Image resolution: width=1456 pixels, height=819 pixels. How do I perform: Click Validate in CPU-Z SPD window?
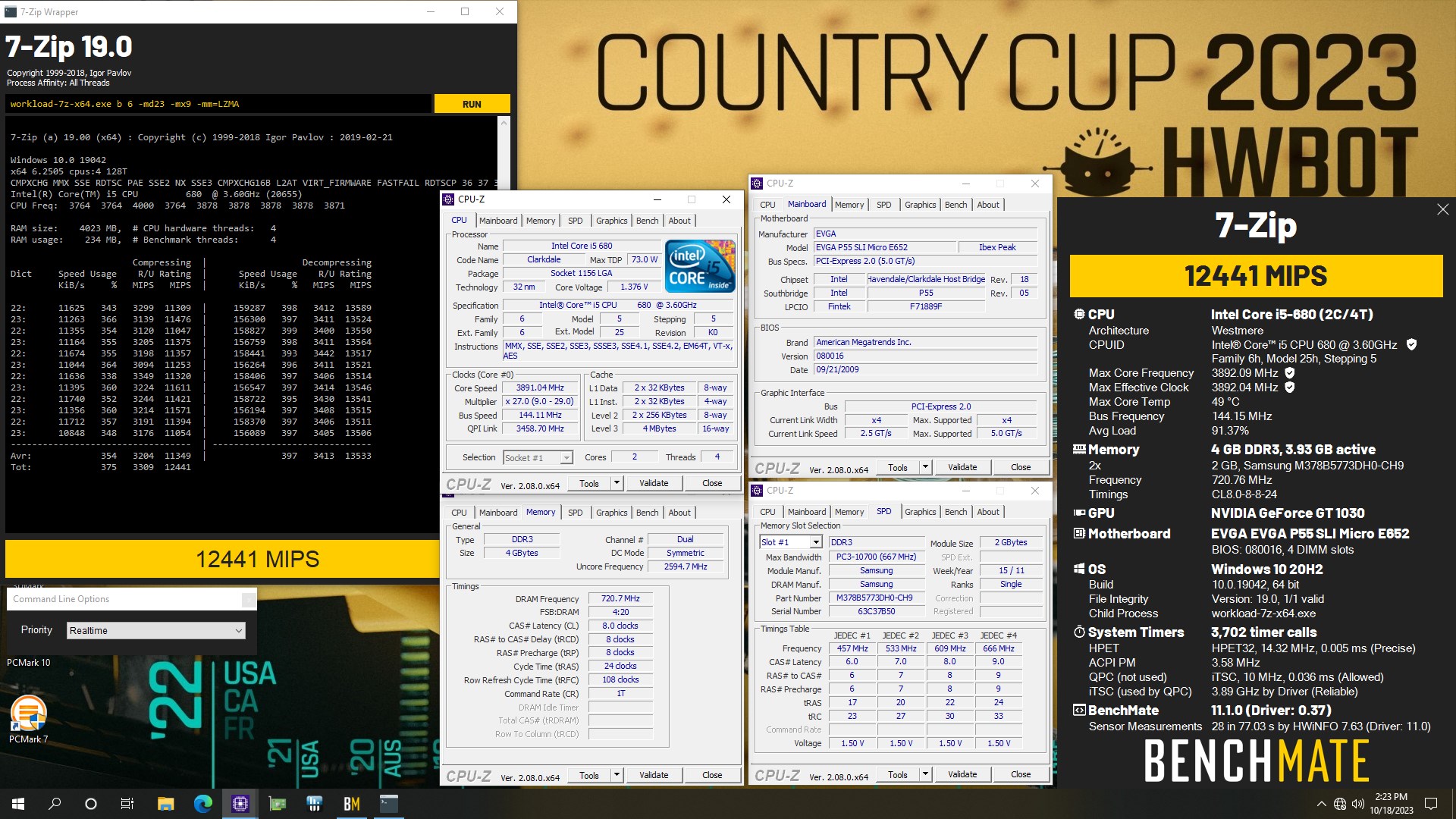(962, 774)
